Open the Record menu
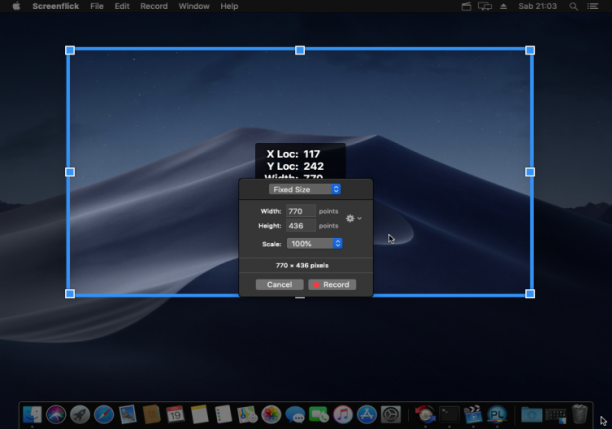This screenshot has height=429, width=612. [x=154, y=6]
